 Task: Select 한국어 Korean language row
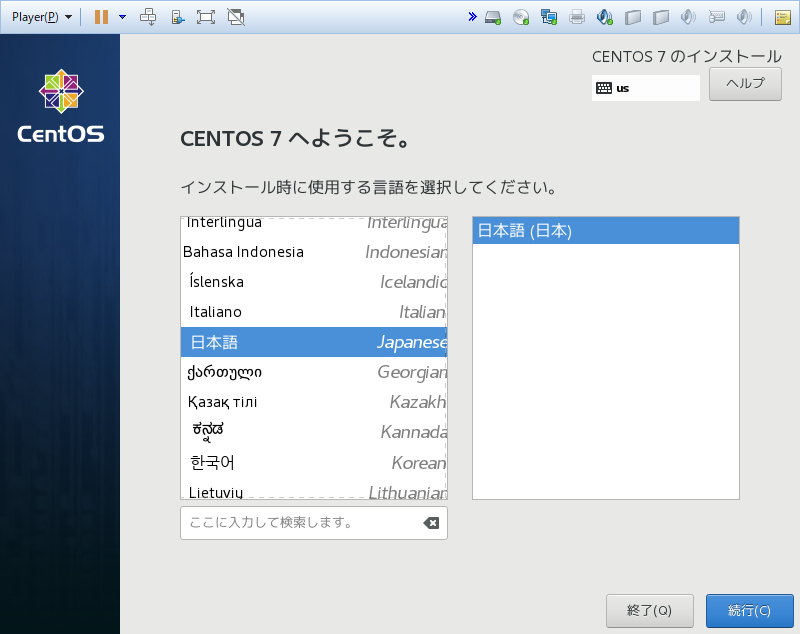click(x=314, y=463)
